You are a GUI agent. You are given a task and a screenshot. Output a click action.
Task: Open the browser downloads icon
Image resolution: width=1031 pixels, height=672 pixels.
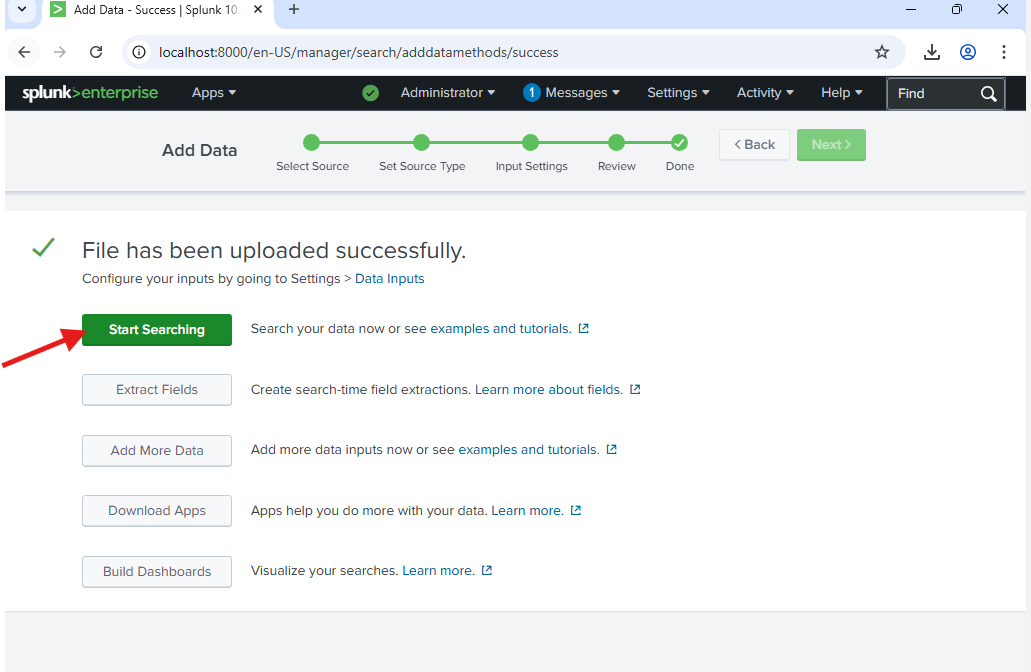932,52
